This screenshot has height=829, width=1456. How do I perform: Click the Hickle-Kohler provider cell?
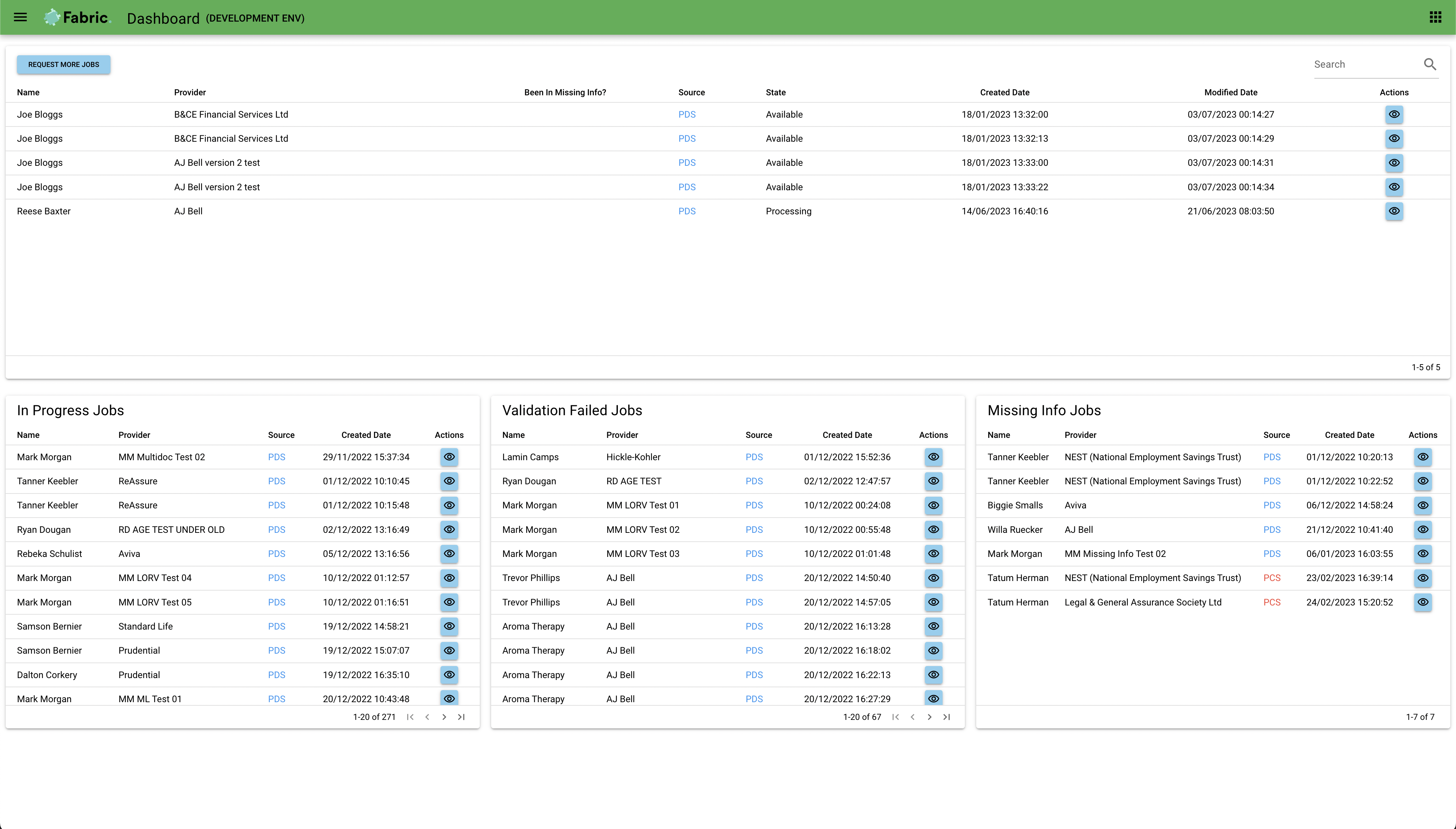click(x=633, y=457)
